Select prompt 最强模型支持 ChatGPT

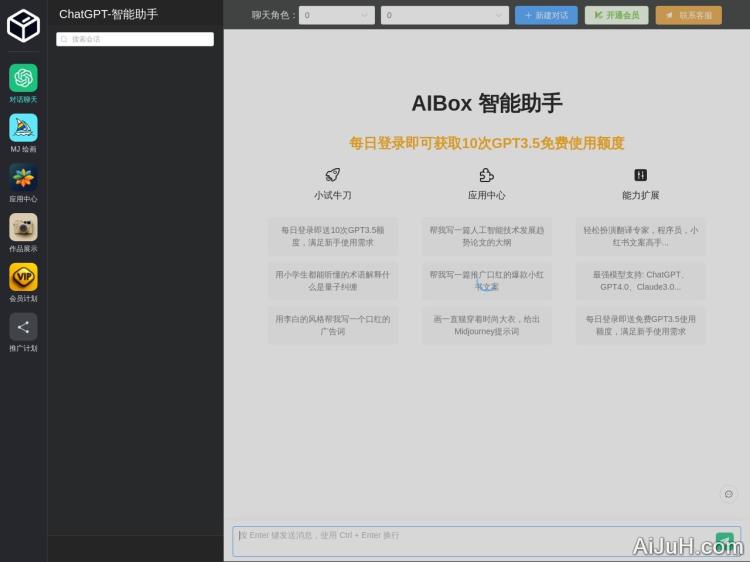point(640,281)
